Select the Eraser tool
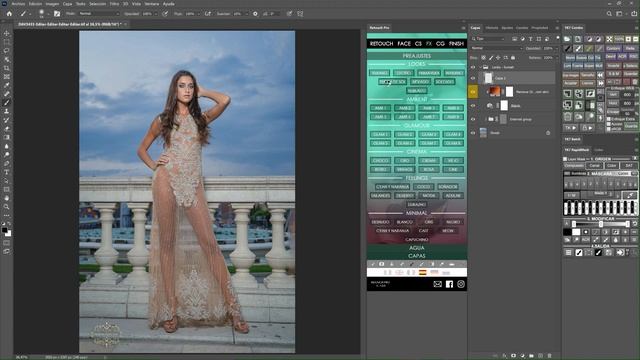640x360 pixels. [x=6, y=129]
